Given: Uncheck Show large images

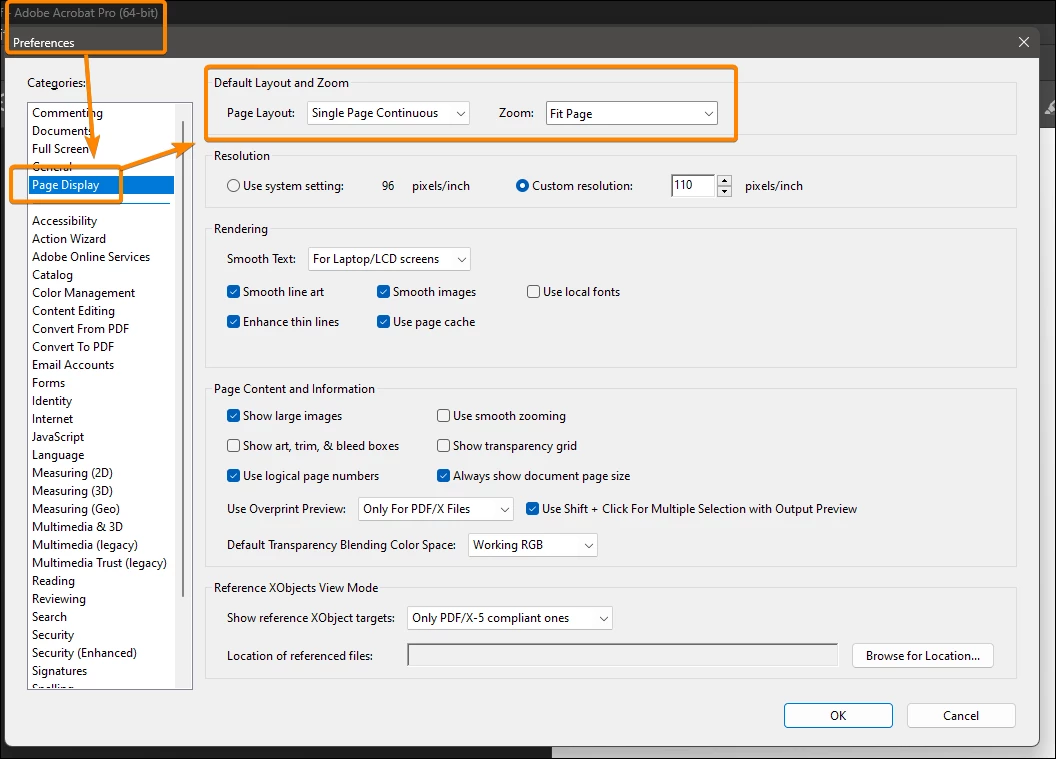Looking at the screenshot, I should 233,416.
